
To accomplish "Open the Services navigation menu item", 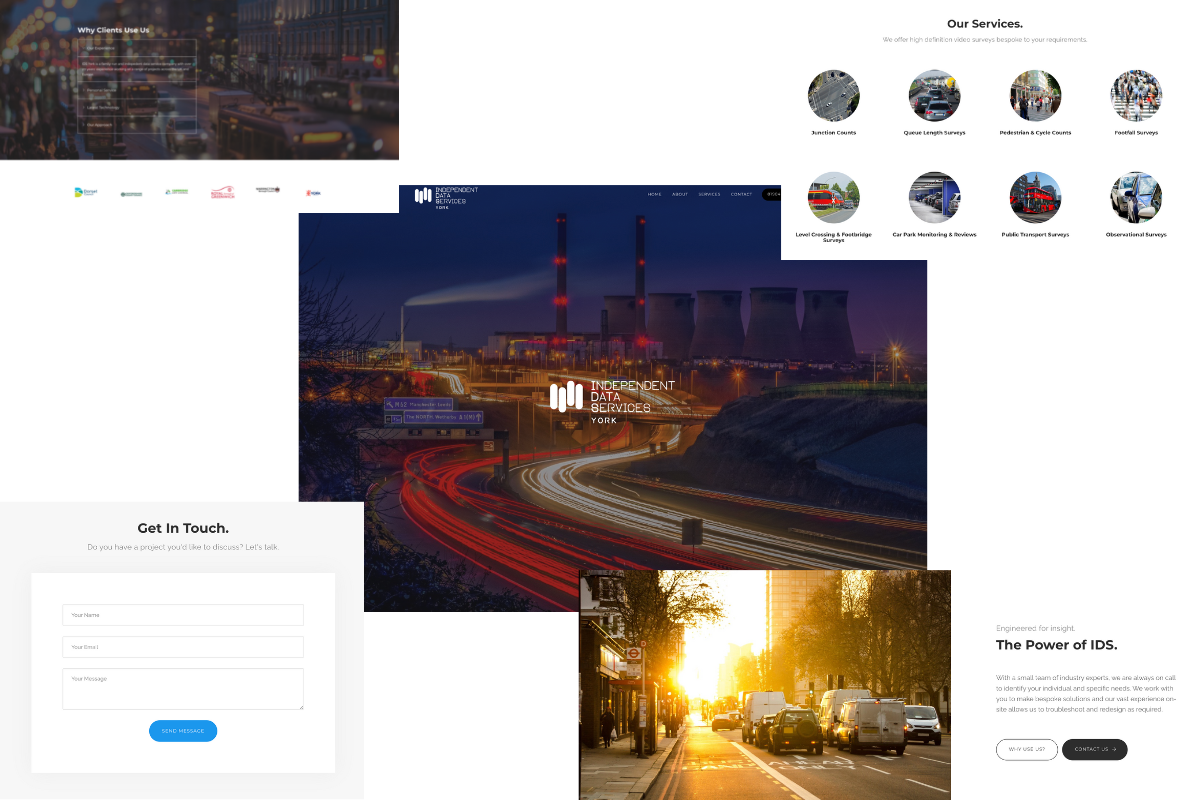I will pyautogui.click(x=709, y=194).
